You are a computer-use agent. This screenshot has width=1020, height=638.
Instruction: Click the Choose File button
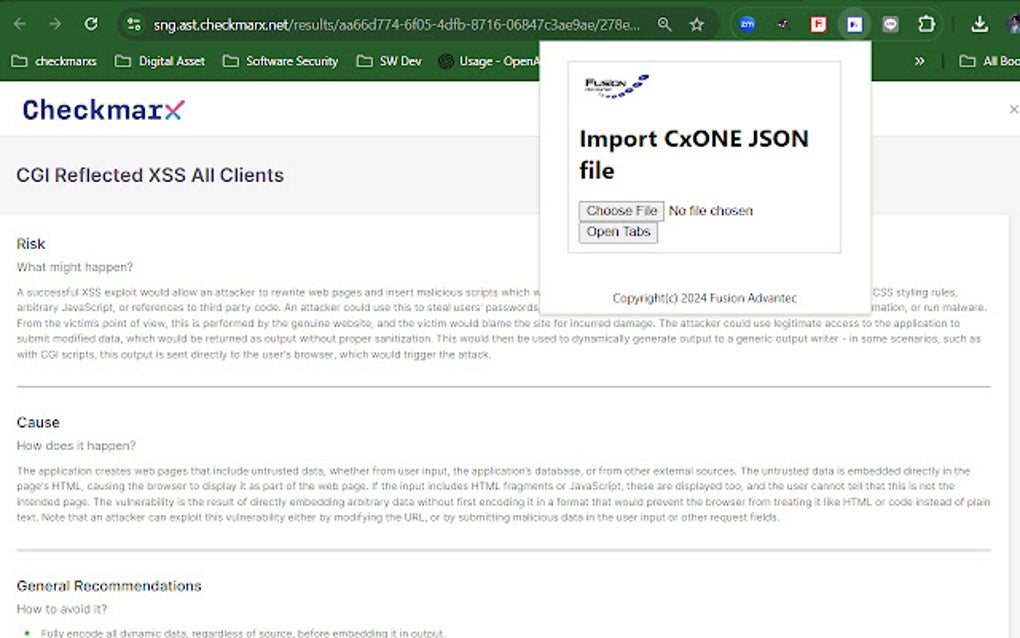click(x=621, y=211)
